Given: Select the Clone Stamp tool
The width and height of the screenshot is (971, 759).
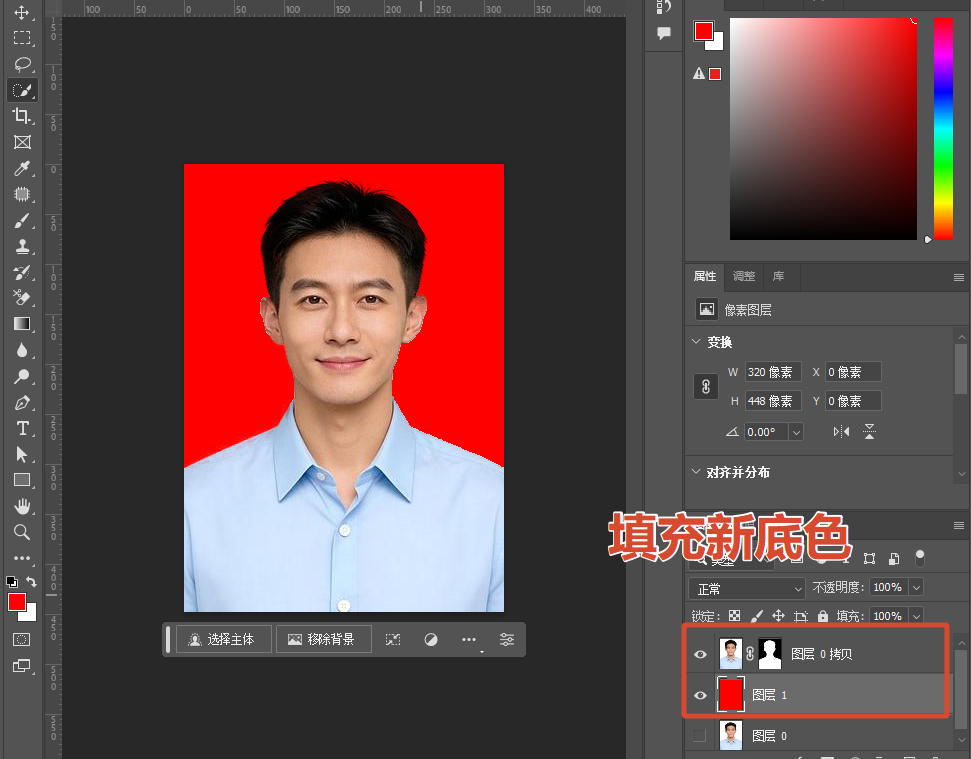Looking at the screenshot, I should click(22, 246).
